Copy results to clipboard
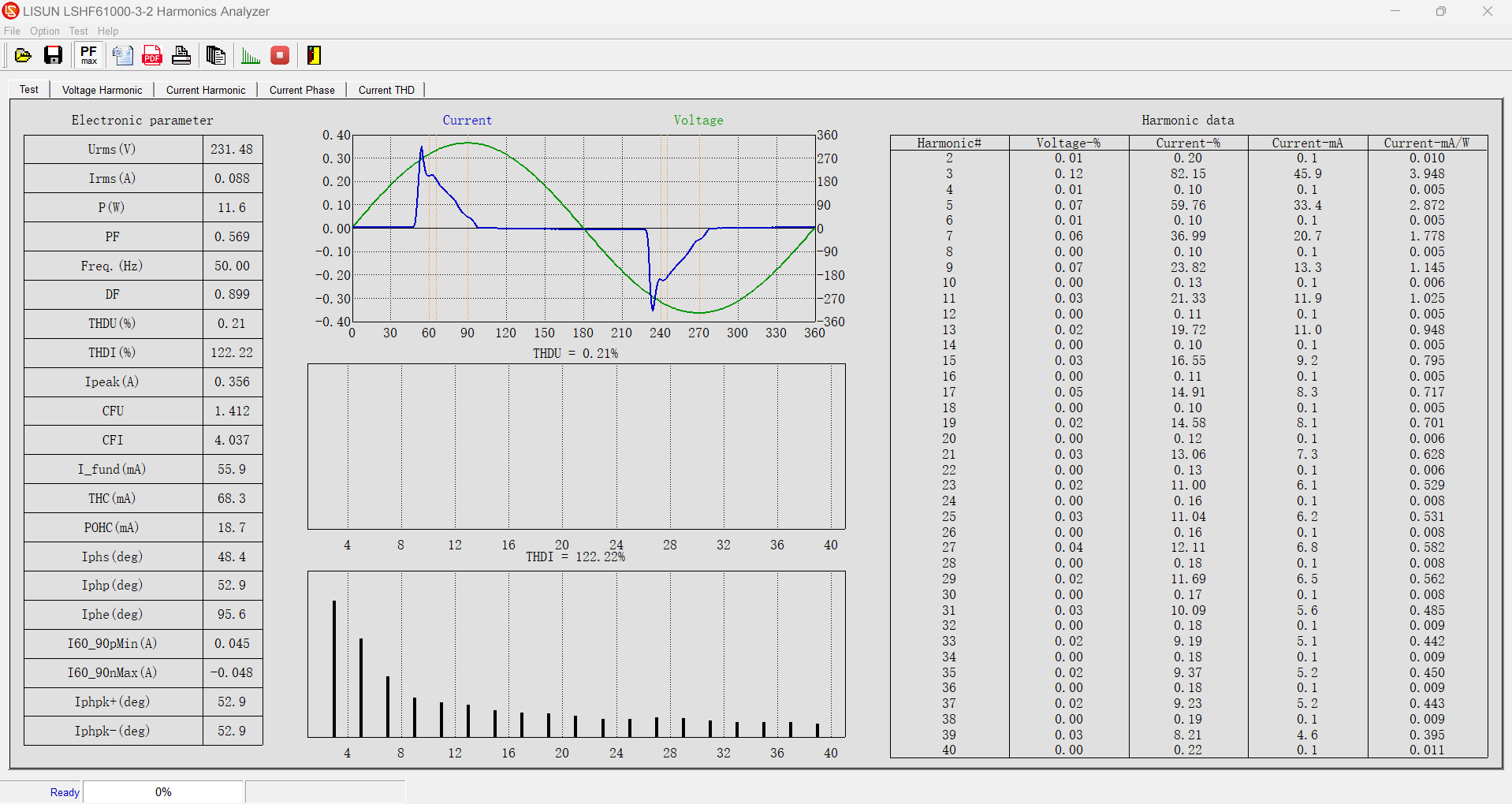1512x804 pixels. [215, 55]
